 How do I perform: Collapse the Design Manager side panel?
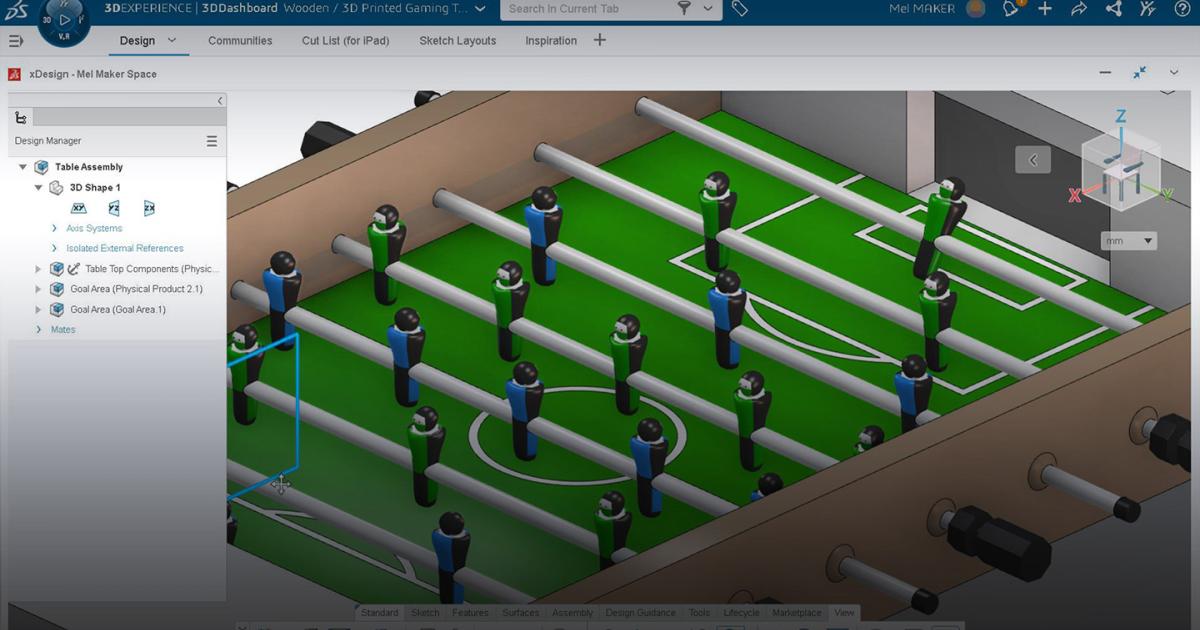pyautogui.click(x=220, y=101)
